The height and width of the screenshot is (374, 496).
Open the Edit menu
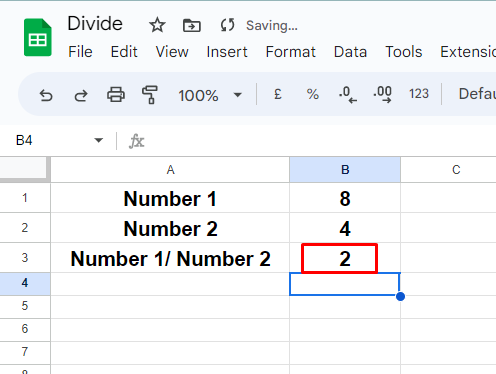pos(124,52)
